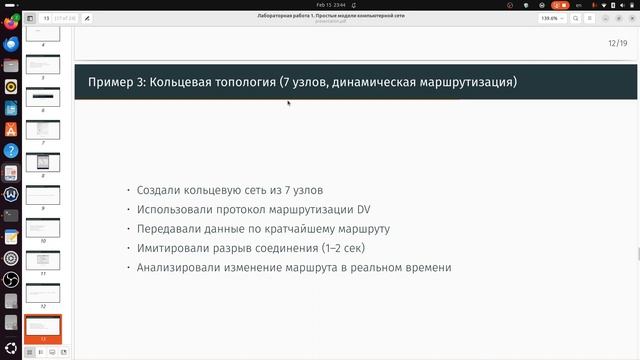
Task: Open the keyboard language indicator
Action: click(578, 5)
